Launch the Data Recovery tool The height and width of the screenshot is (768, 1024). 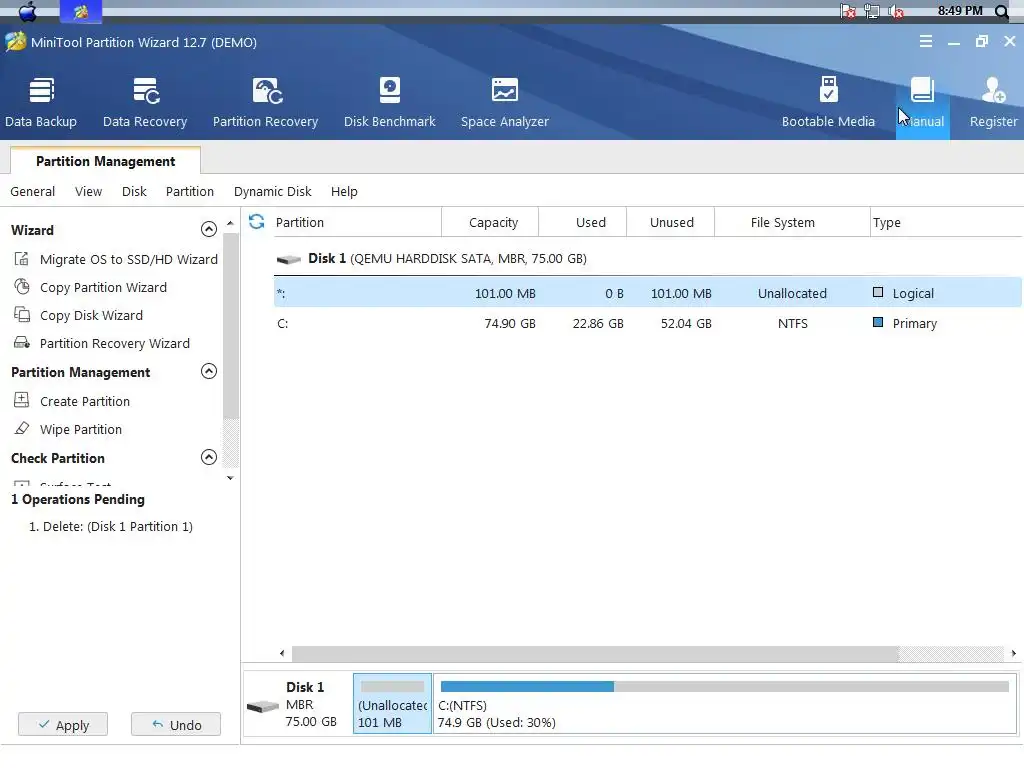coord(145,103)
